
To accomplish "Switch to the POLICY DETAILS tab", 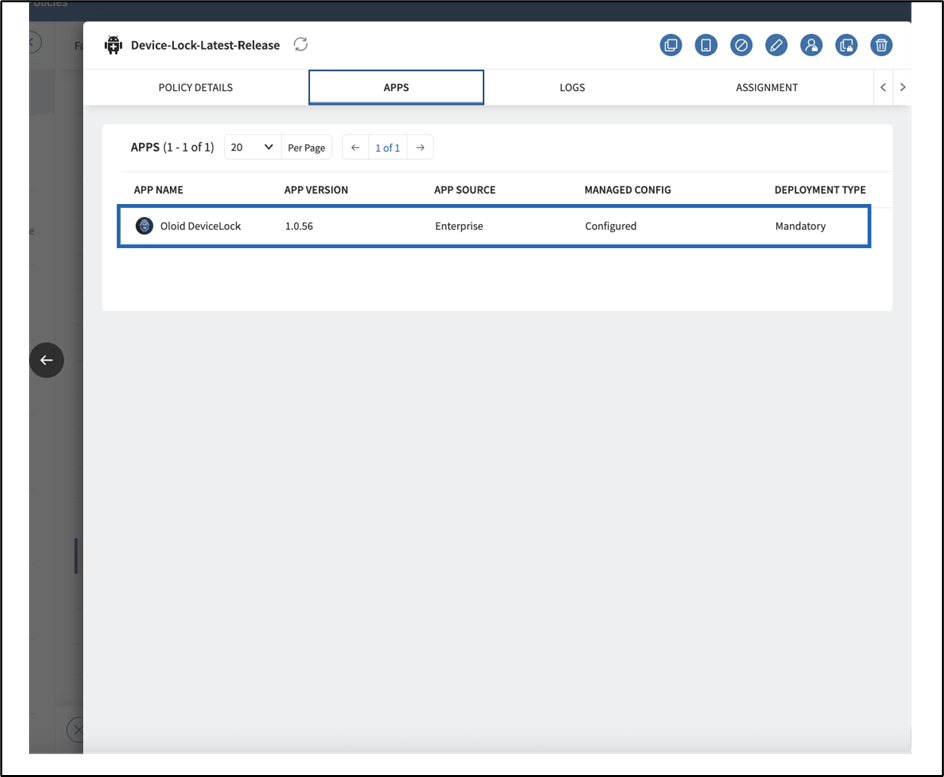I will pyautogui.click(x=196, y=88).
